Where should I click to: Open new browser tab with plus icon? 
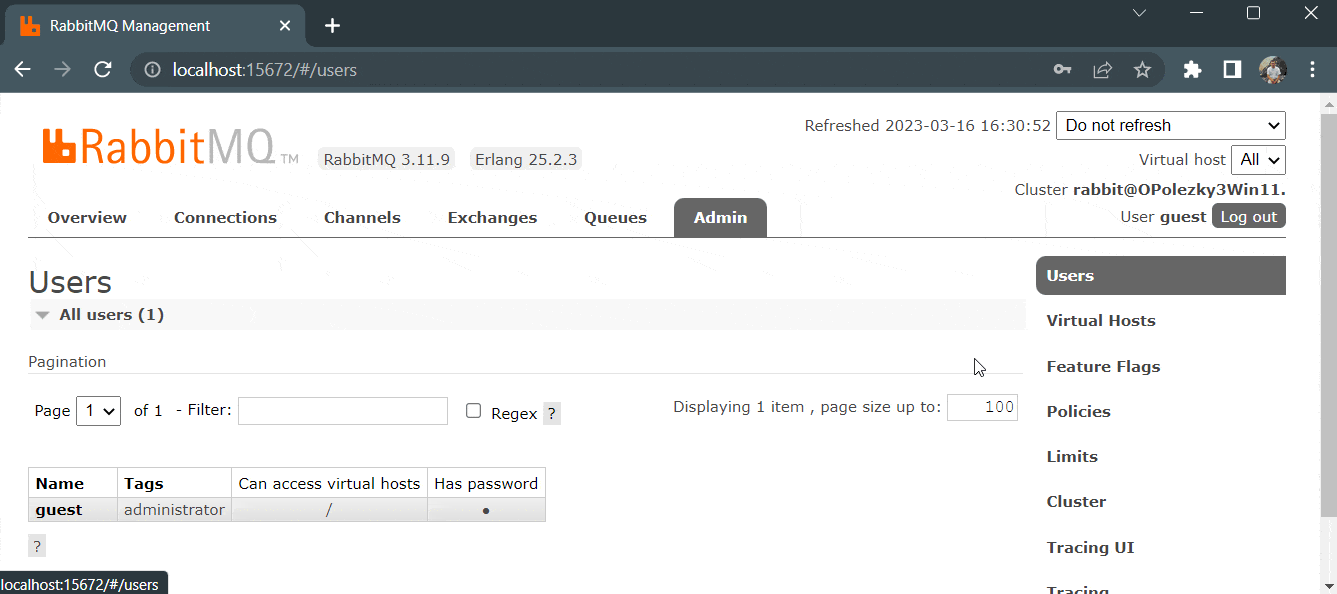333,25
